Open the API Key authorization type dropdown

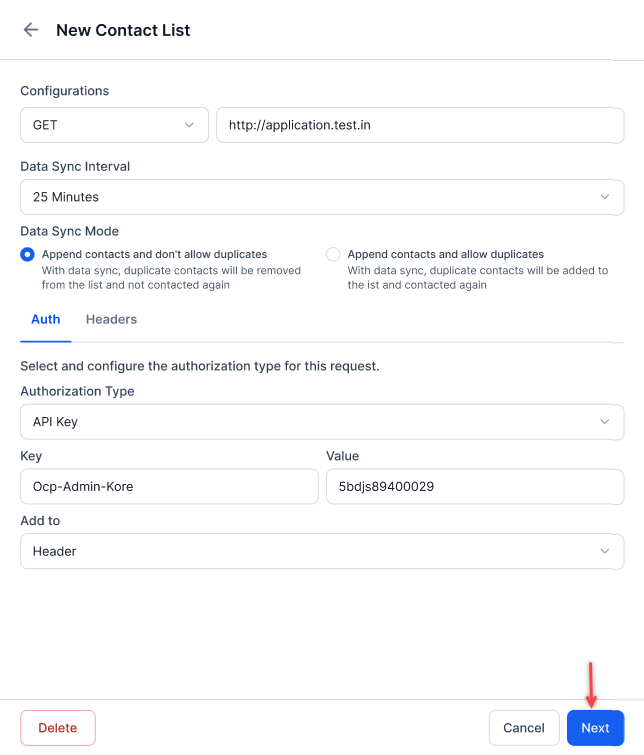322,422
